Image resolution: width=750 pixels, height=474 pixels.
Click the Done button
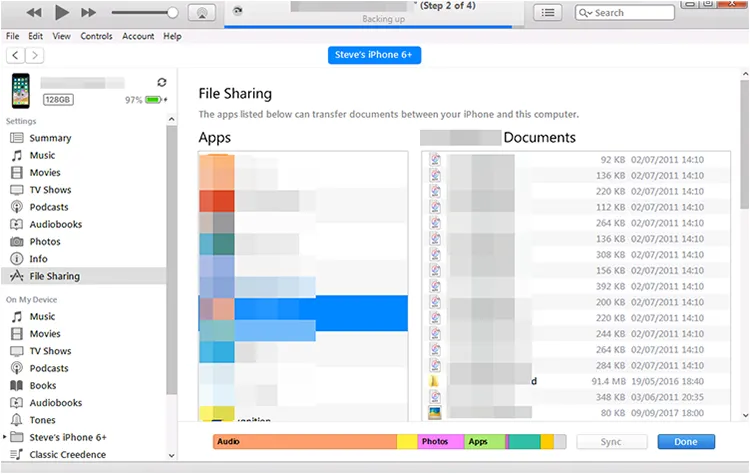[x=686, y=442]
